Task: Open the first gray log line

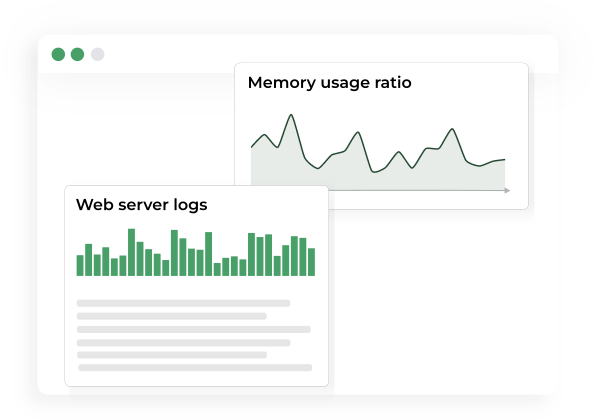Action: pos(184,303)
